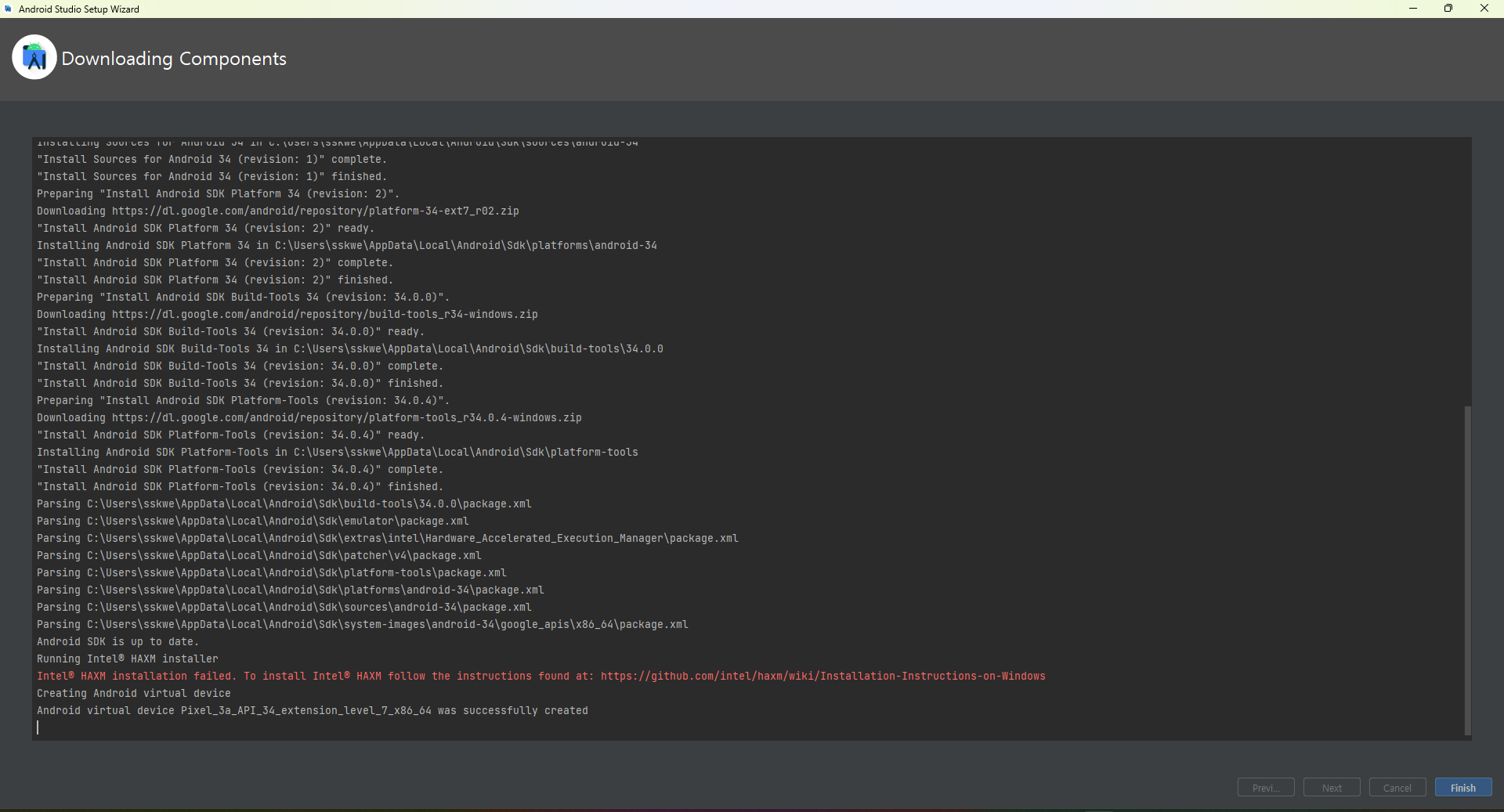
Task: Click "Install Android SDK Platform 34" finished line
Action: (215, 280)
